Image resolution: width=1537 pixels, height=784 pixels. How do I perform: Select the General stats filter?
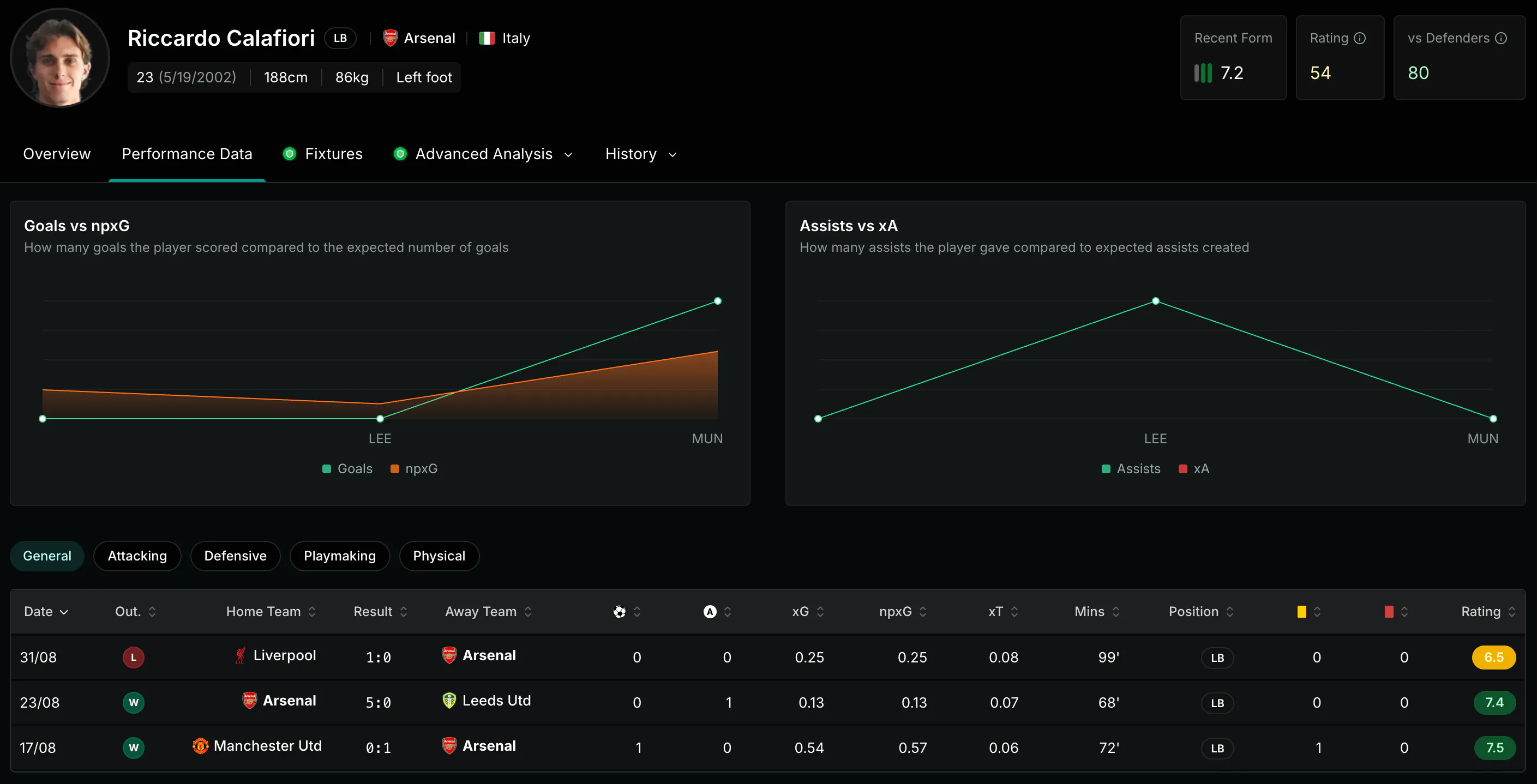pyautogui.click(x=47, y=556)
